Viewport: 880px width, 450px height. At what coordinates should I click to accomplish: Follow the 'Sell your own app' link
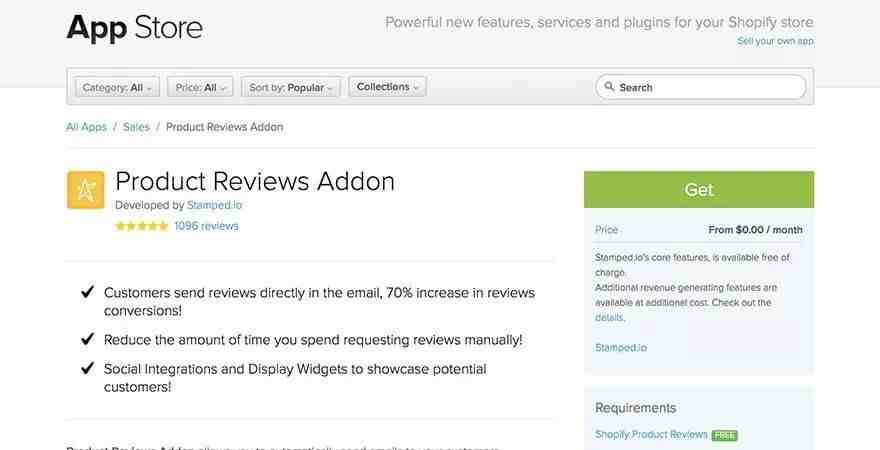(775, 41)
